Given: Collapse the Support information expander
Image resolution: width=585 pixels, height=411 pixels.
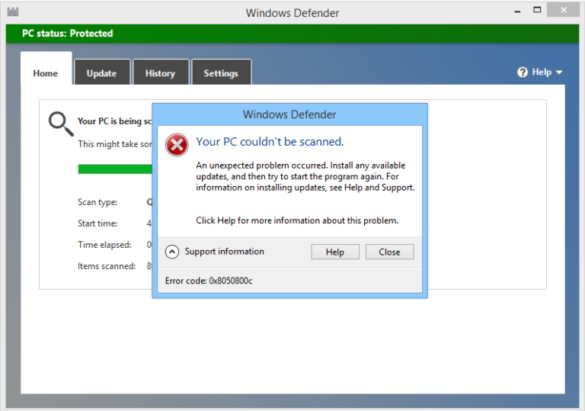Looking at the screenshot, I should point(172,252).
